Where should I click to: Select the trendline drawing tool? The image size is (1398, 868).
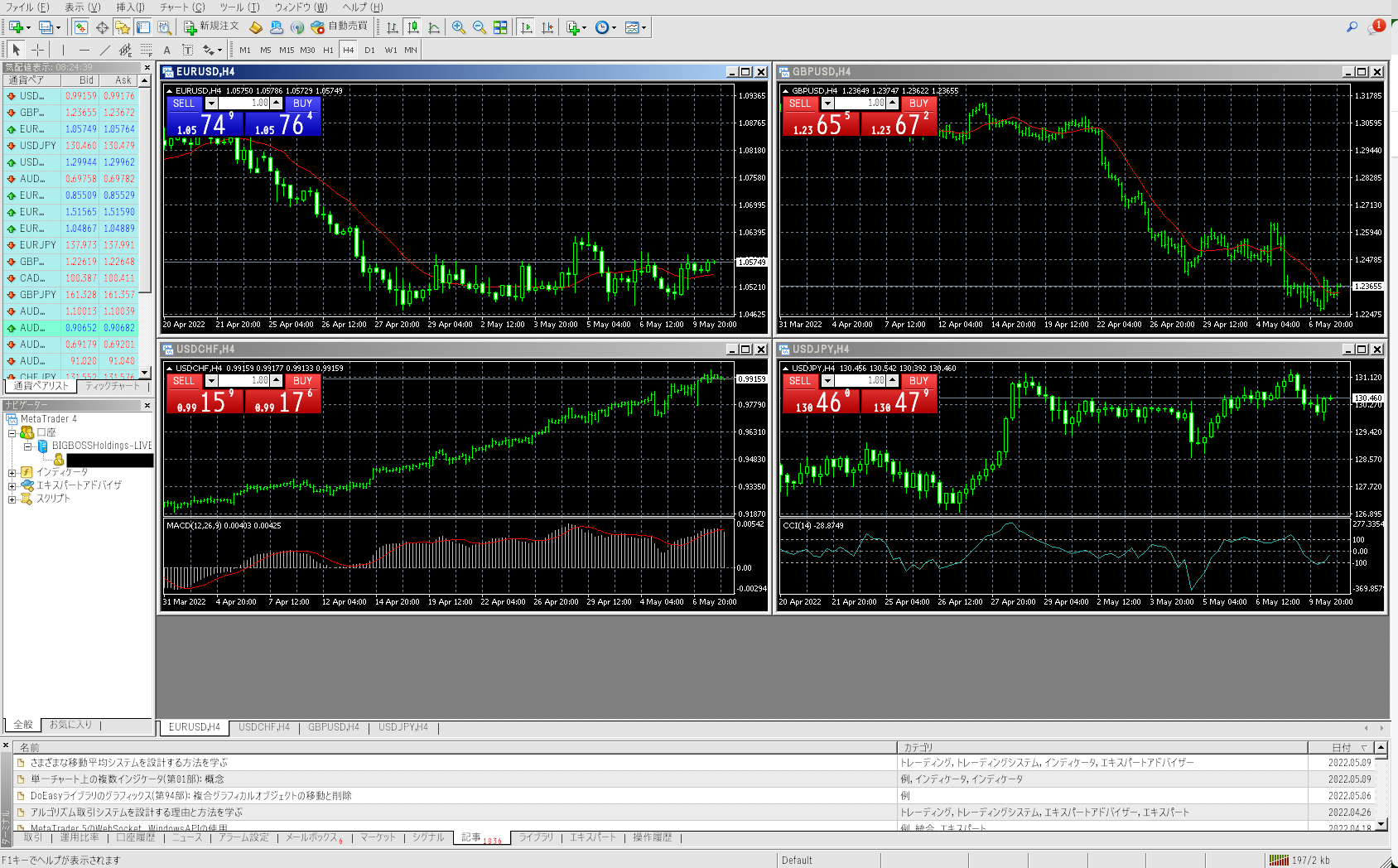104,50
